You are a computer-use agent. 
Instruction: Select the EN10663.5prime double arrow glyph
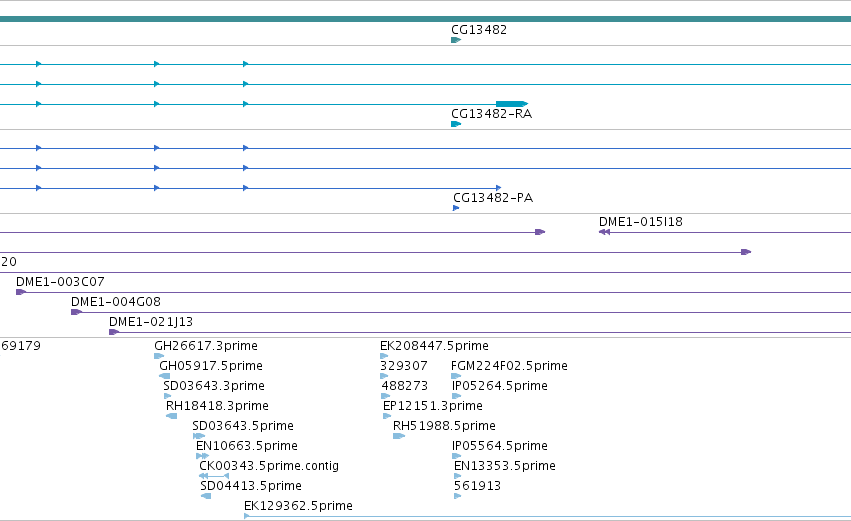pos(202,456)
